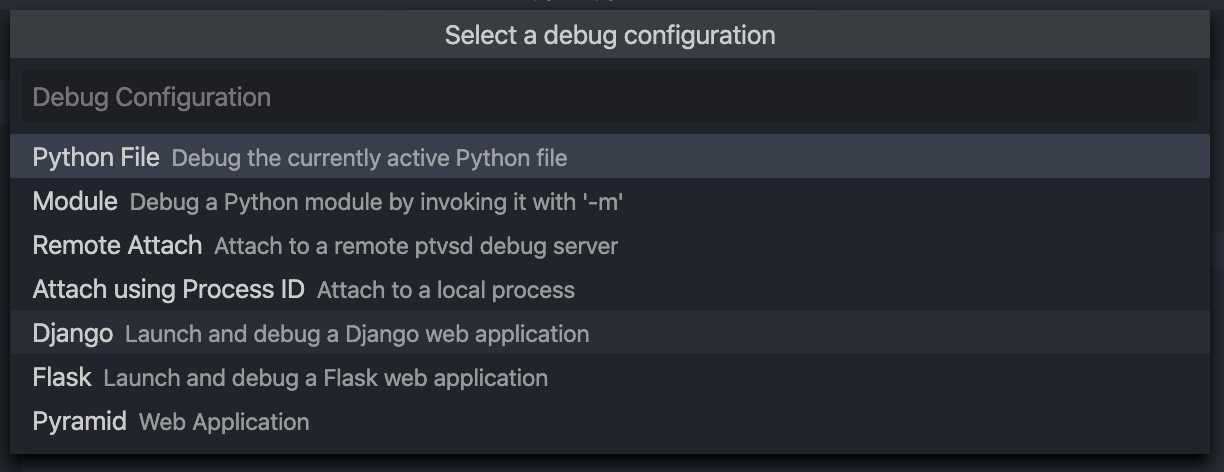This screenshot has height=472, width=1224.
Task: Click 'Launch and debug a Django web application'
Action: point(357,334)
